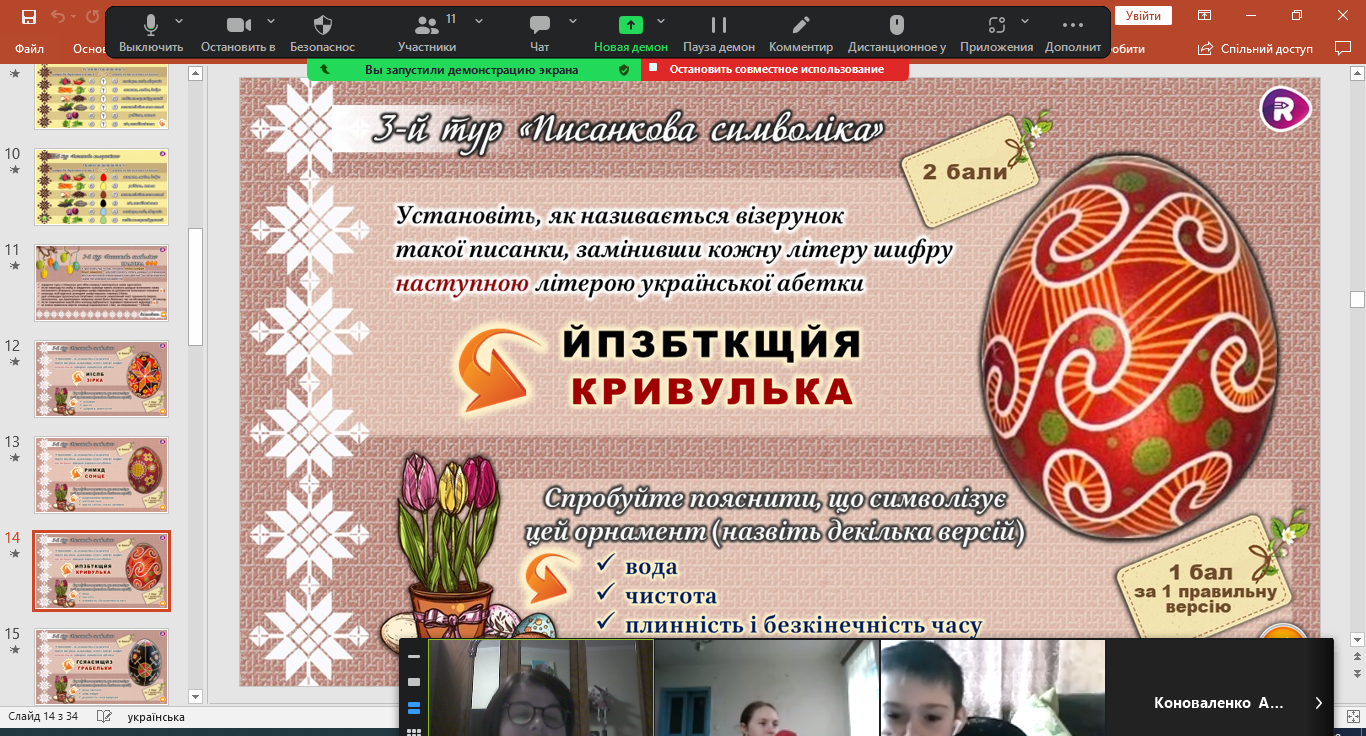Click ЙПЗБТКЩЦЙЯ cipher text on slide
Viewport: 1366px width, 736px height.
(x=712, y=343)
